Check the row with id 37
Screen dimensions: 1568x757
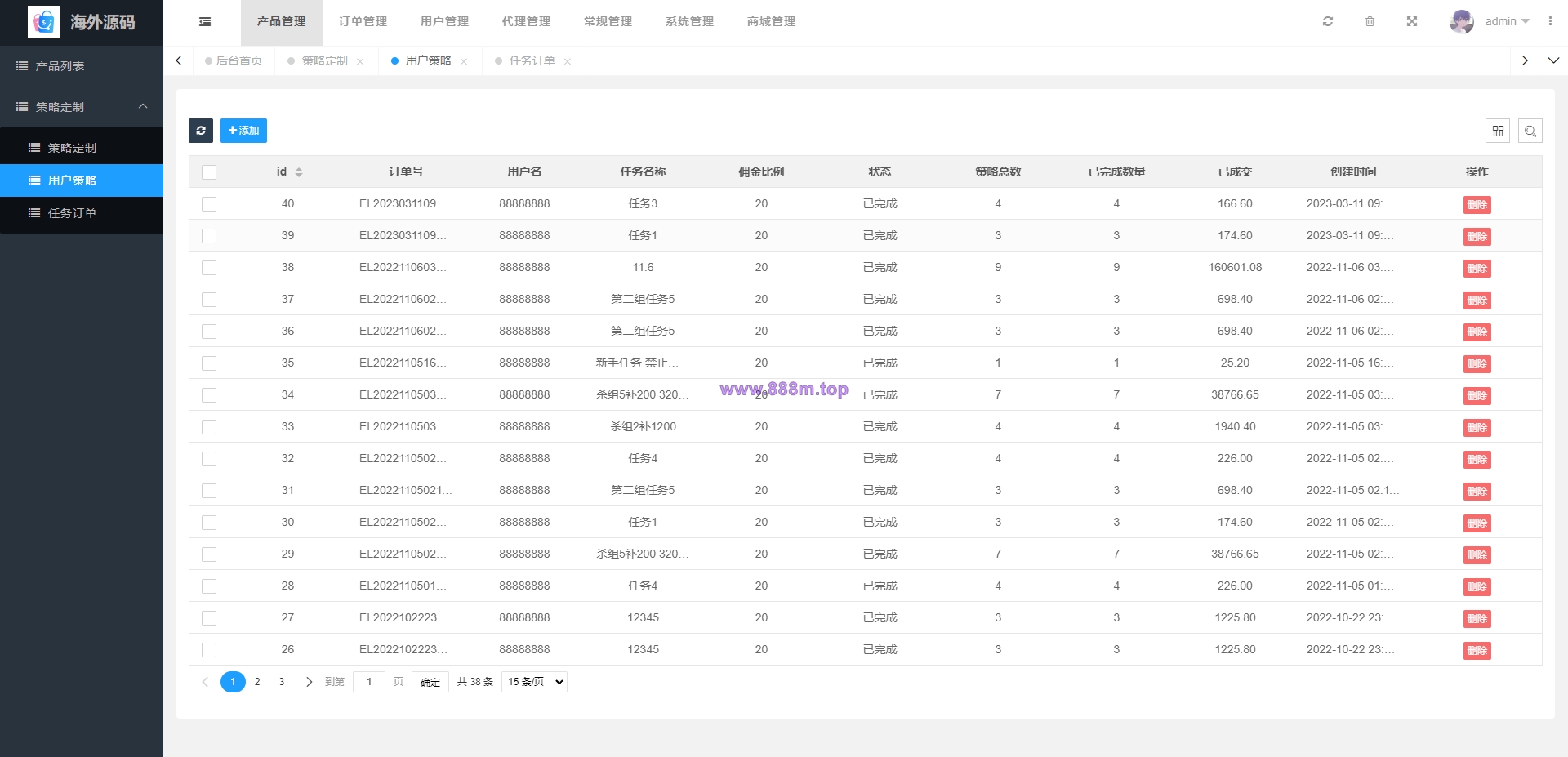209,300
